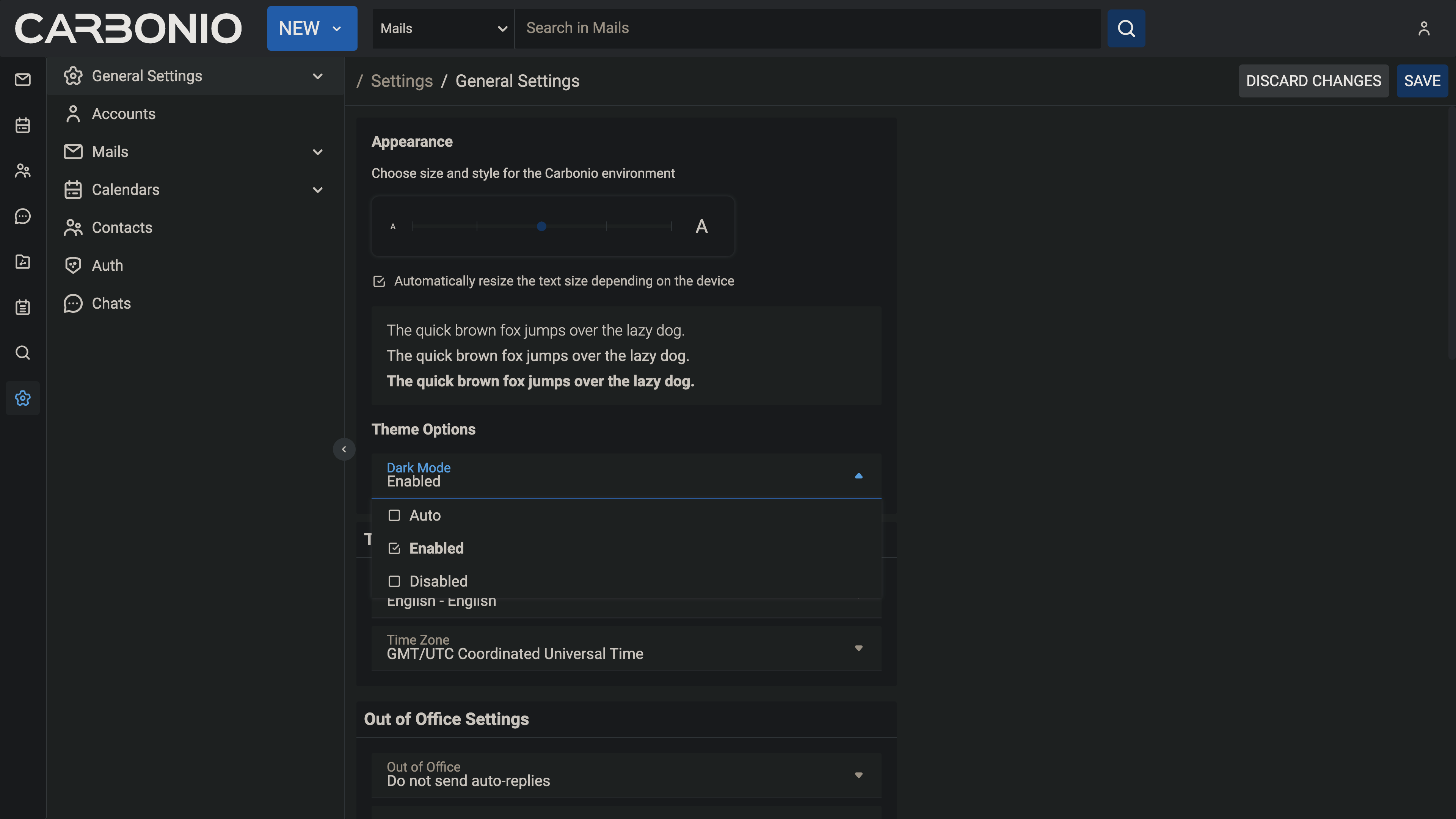This screenshot has width=1456, height=819.
Task: Toggle automatic text size resize checkbox
Action: point(379,281)
